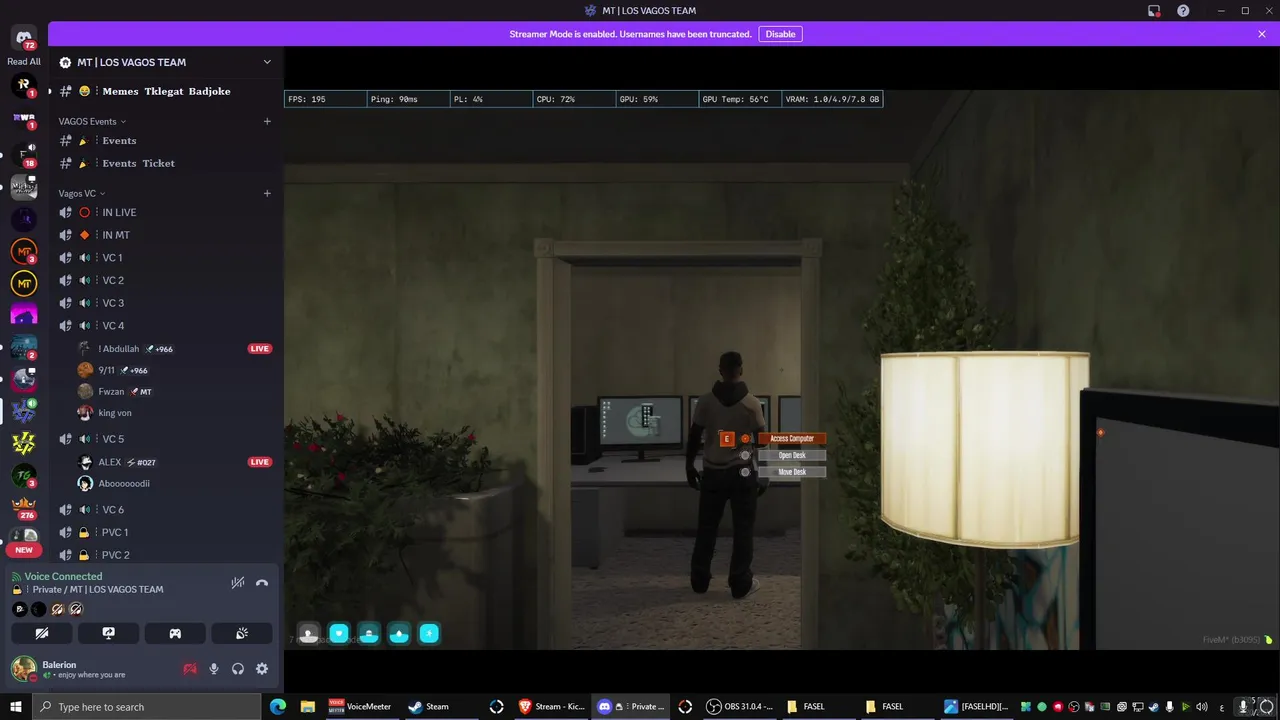Deafen with the headphones icon

click(238, 669)
